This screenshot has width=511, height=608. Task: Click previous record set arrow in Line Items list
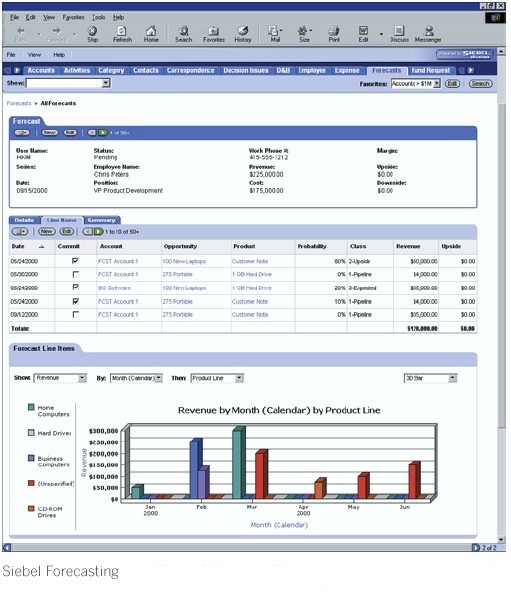point(88,231)
